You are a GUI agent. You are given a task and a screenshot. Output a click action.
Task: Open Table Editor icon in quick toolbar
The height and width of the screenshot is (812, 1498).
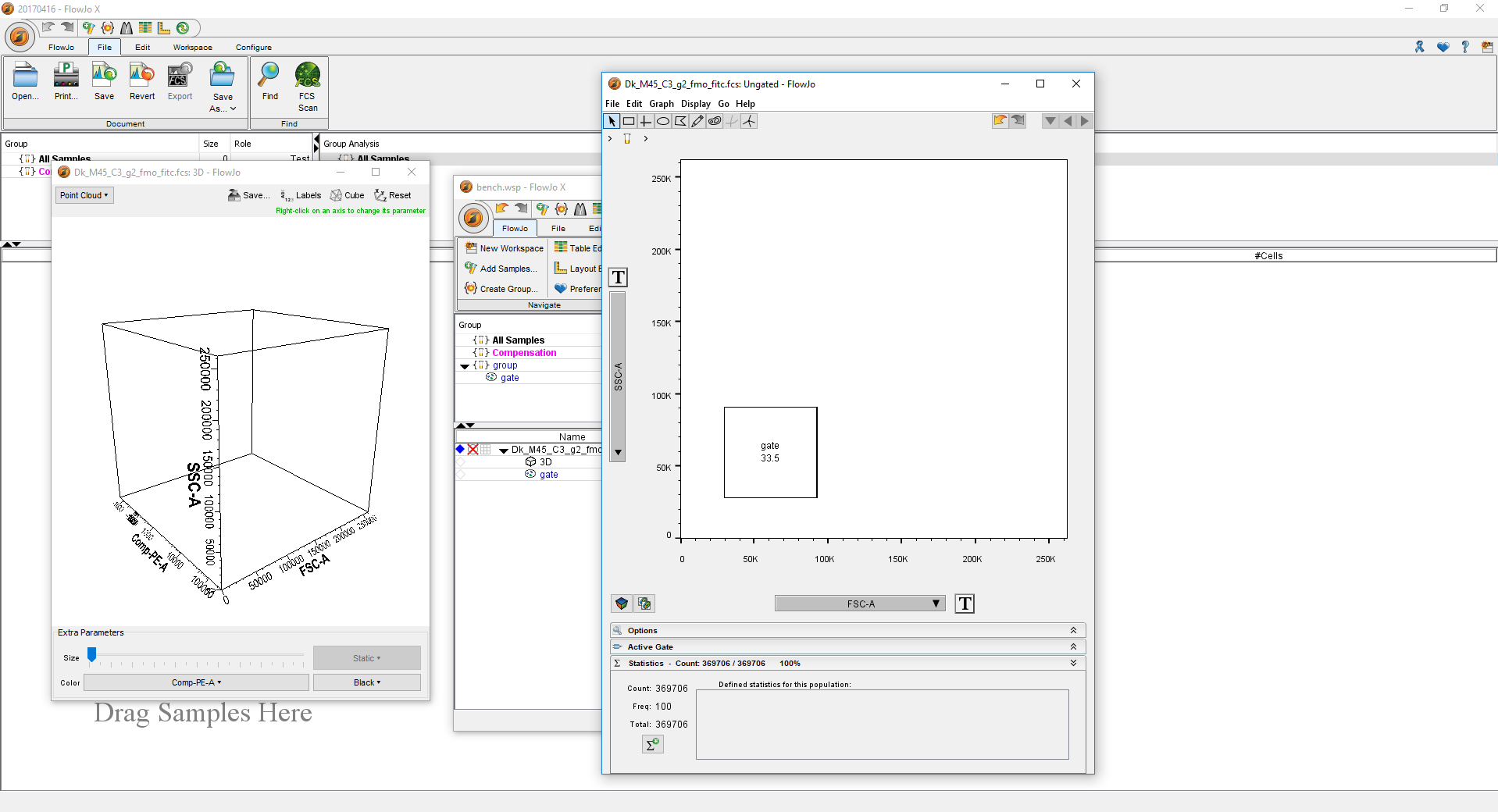[145, 28]
